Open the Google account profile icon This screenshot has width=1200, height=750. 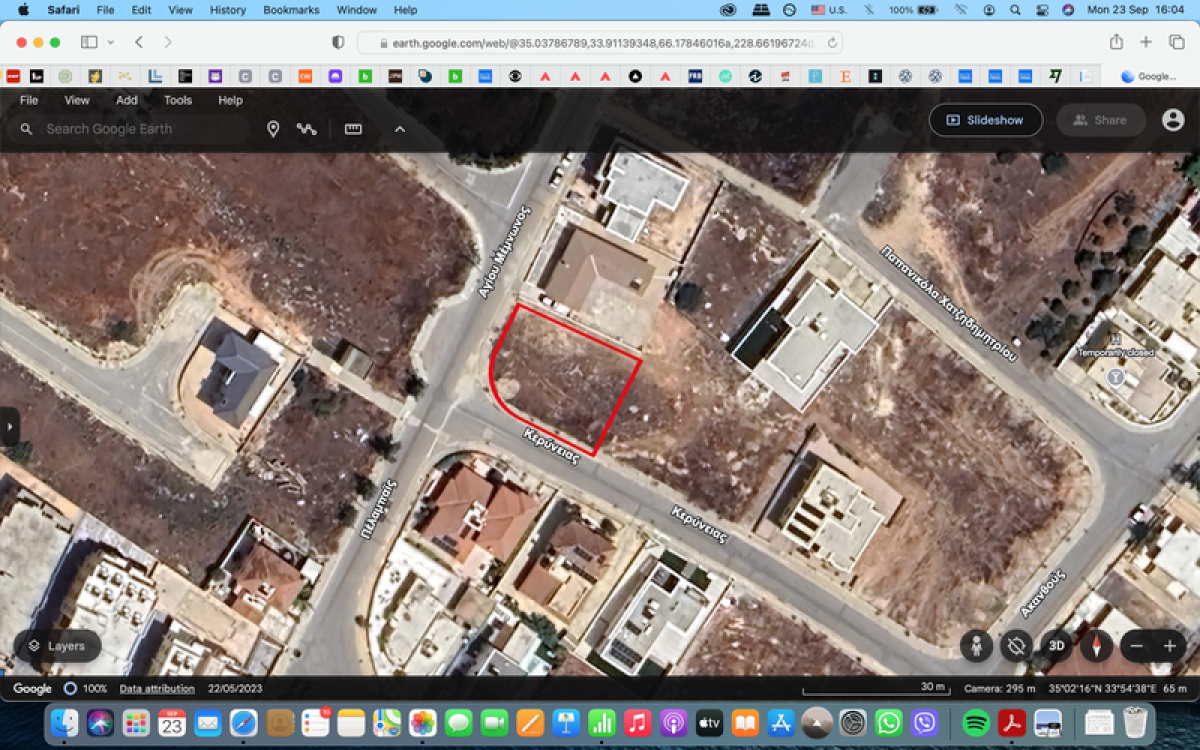[x=1173, y=120]
